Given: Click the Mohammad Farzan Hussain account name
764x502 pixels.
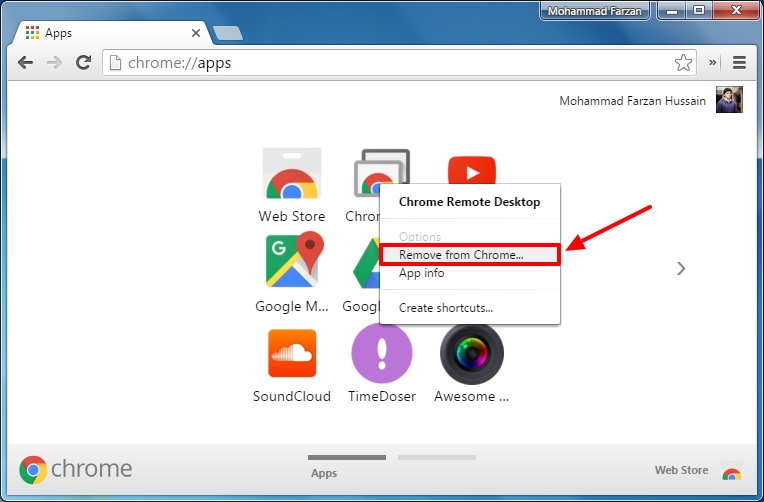Looking at the screenshot, I should 632,101.
